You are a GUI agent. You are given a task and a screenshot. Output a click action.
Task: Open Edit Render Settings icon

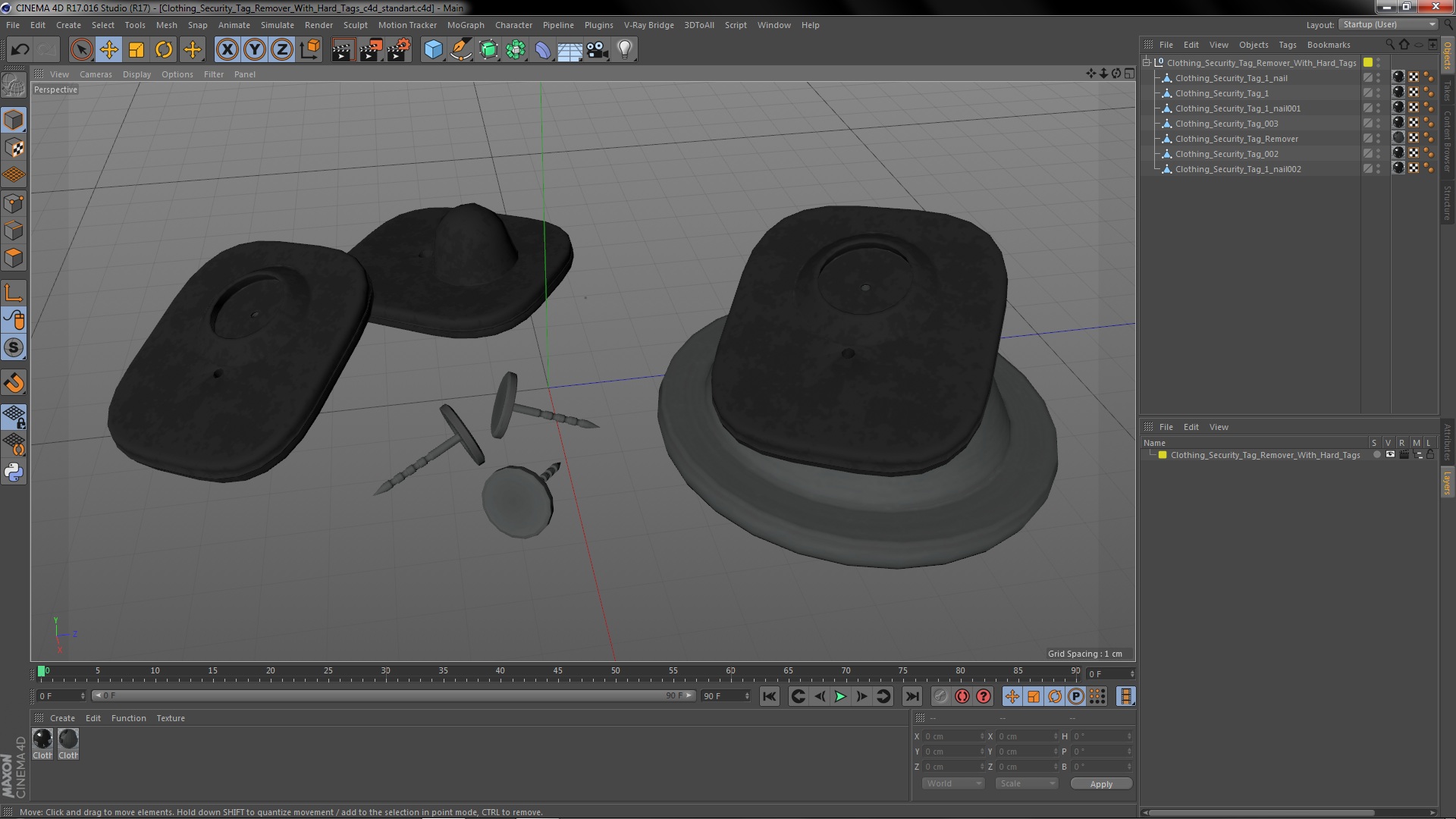pyautogui.click(x=399, y=50)
